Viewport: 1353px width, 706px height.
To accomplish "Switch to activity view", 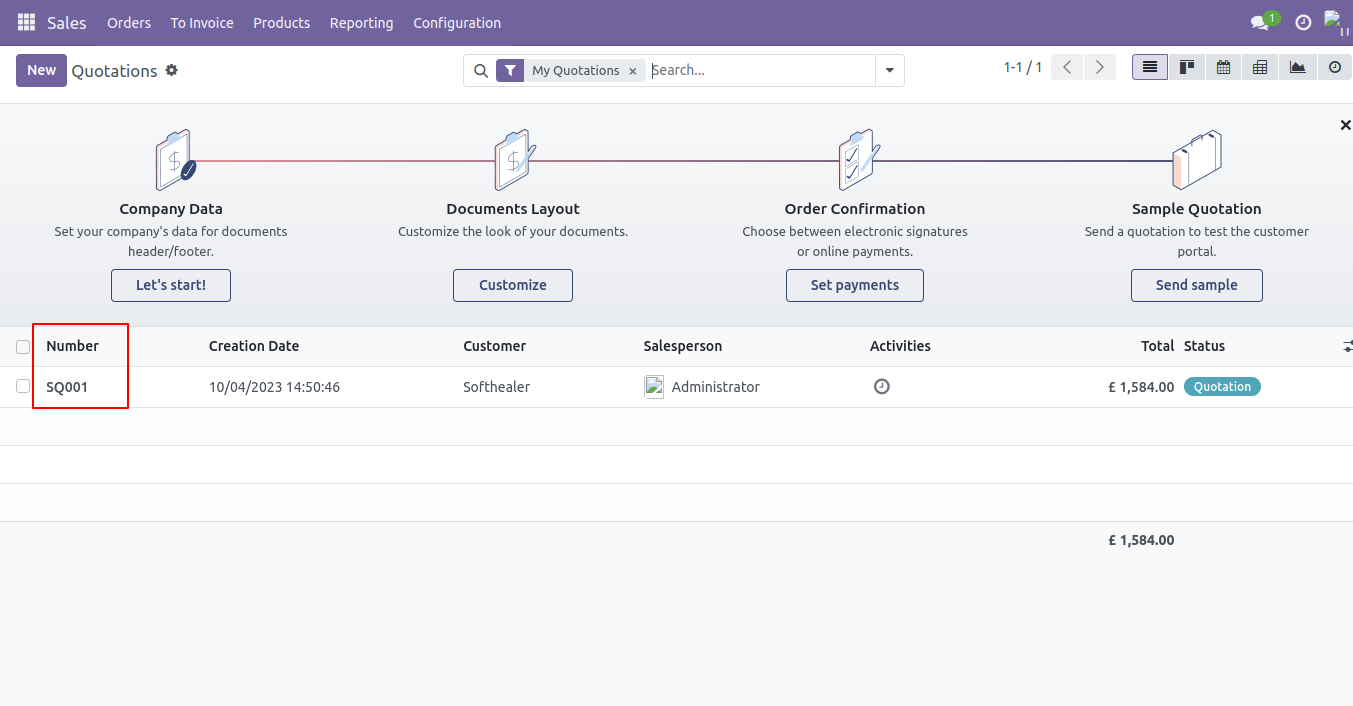I will 1334,67.
